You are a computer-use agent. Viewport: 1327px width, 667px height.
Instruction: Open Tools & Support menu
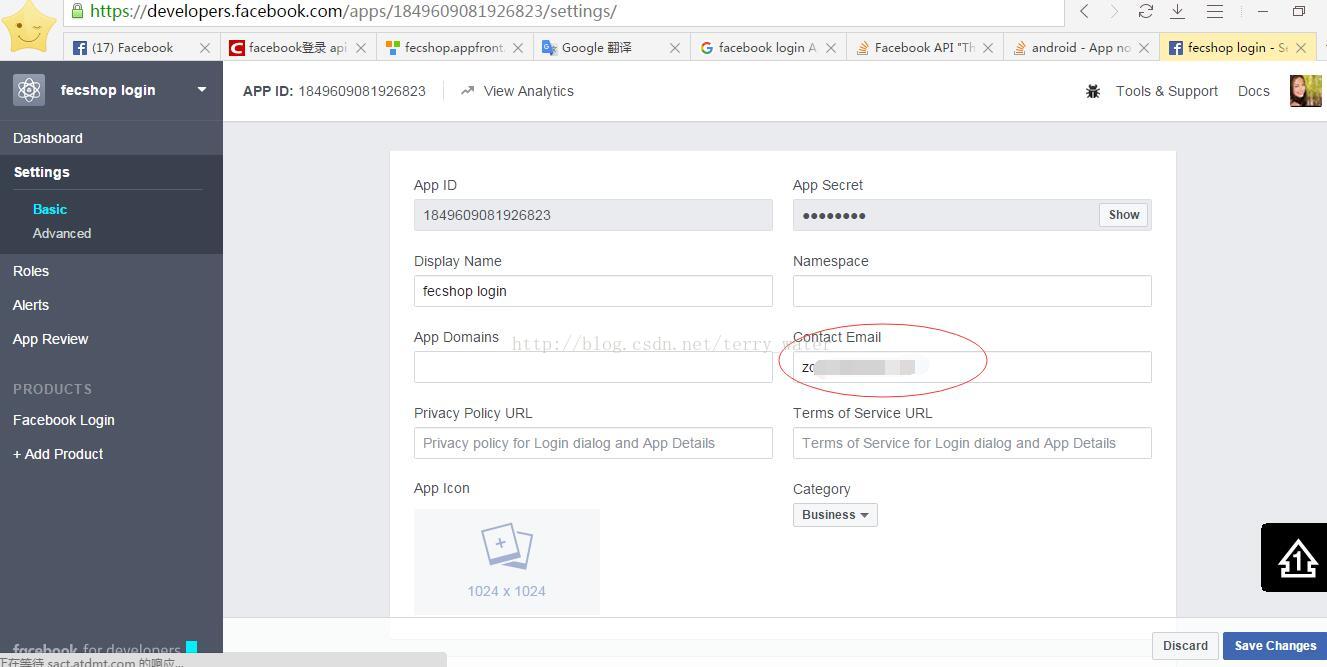pyautogui.click(x=1167, y=91)
